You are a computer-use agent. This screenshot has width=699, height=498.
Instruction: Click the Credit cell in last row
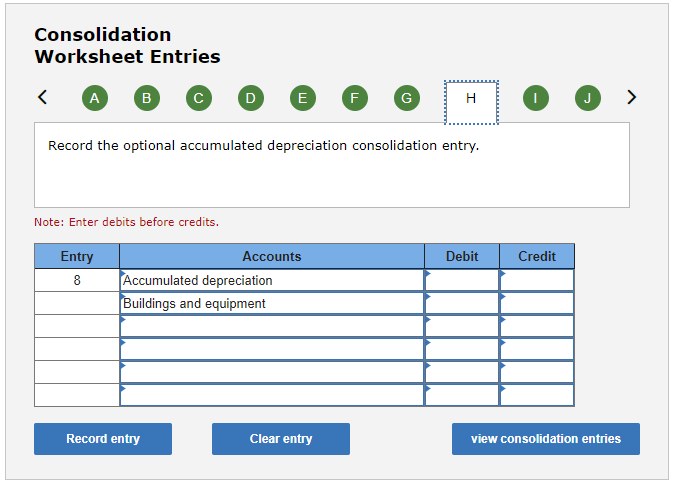pyautogui.click(x=537, y=395)
